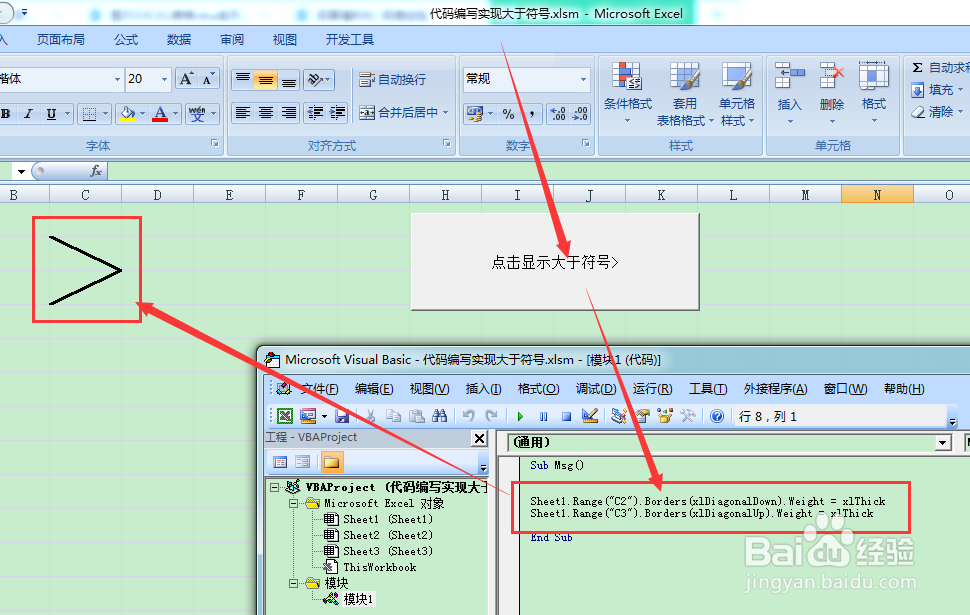Click increase indent icon
970x615 pixels.
(x=338, y=113)
